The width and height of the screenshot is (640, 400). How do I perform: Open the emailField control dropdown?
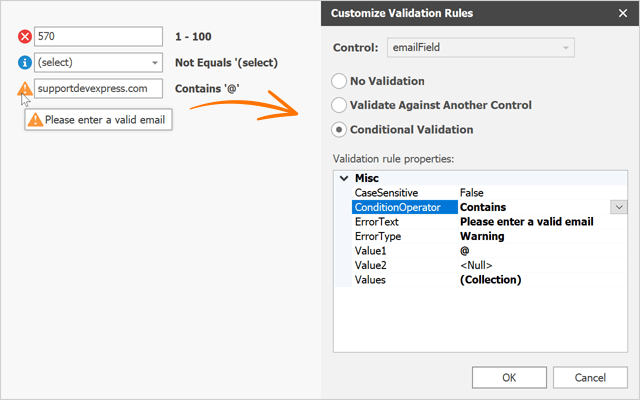tap(567, 47)
